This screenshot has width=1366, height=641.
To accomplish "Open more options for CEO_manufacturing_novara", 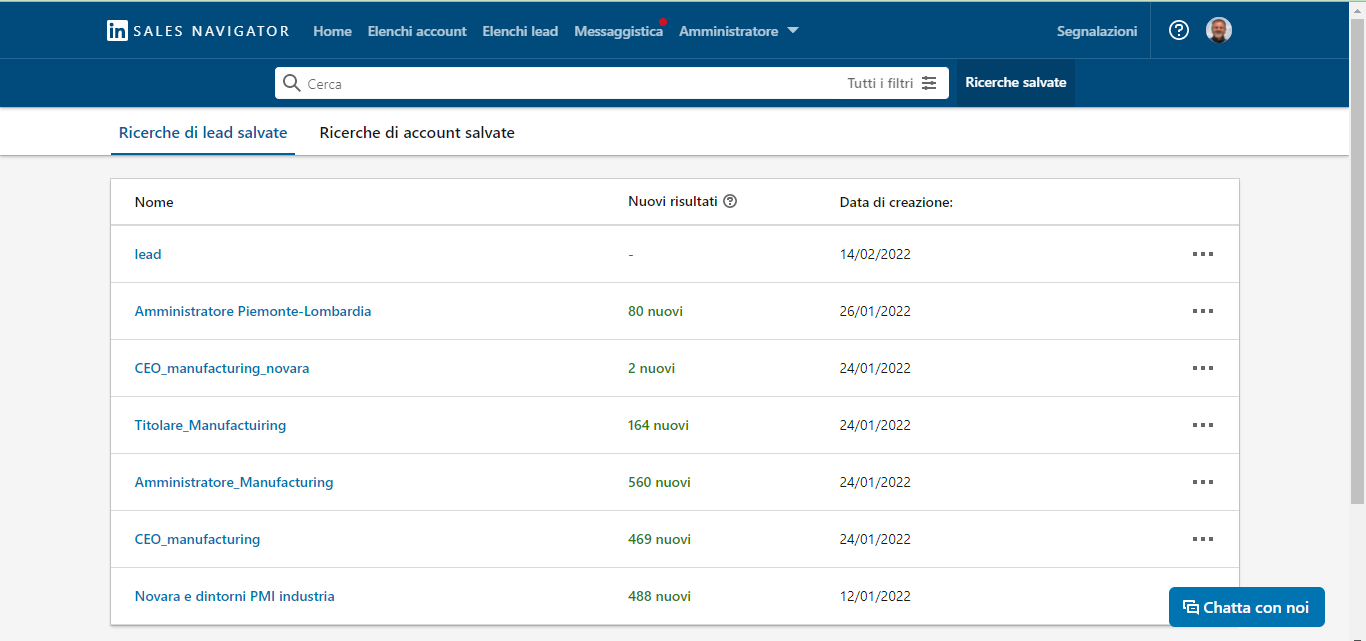I will pos(1202,368).
